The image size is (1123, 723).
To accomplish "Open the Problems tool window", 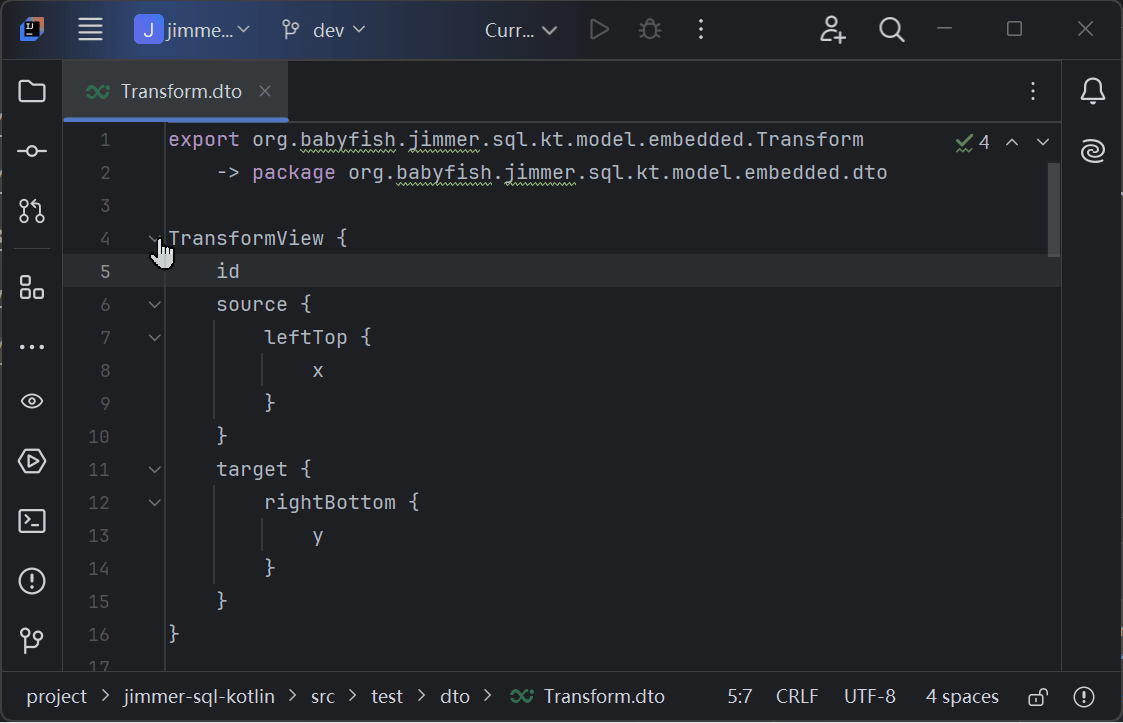I will point(32,580).
